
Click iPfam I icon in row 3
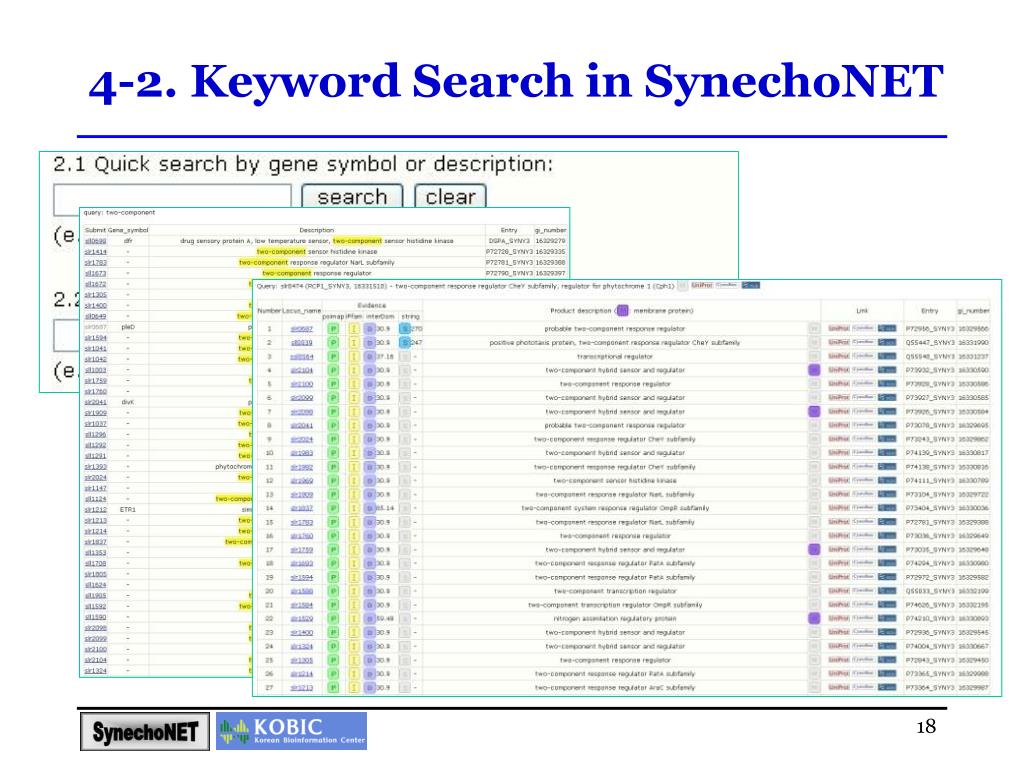[353, 357]
